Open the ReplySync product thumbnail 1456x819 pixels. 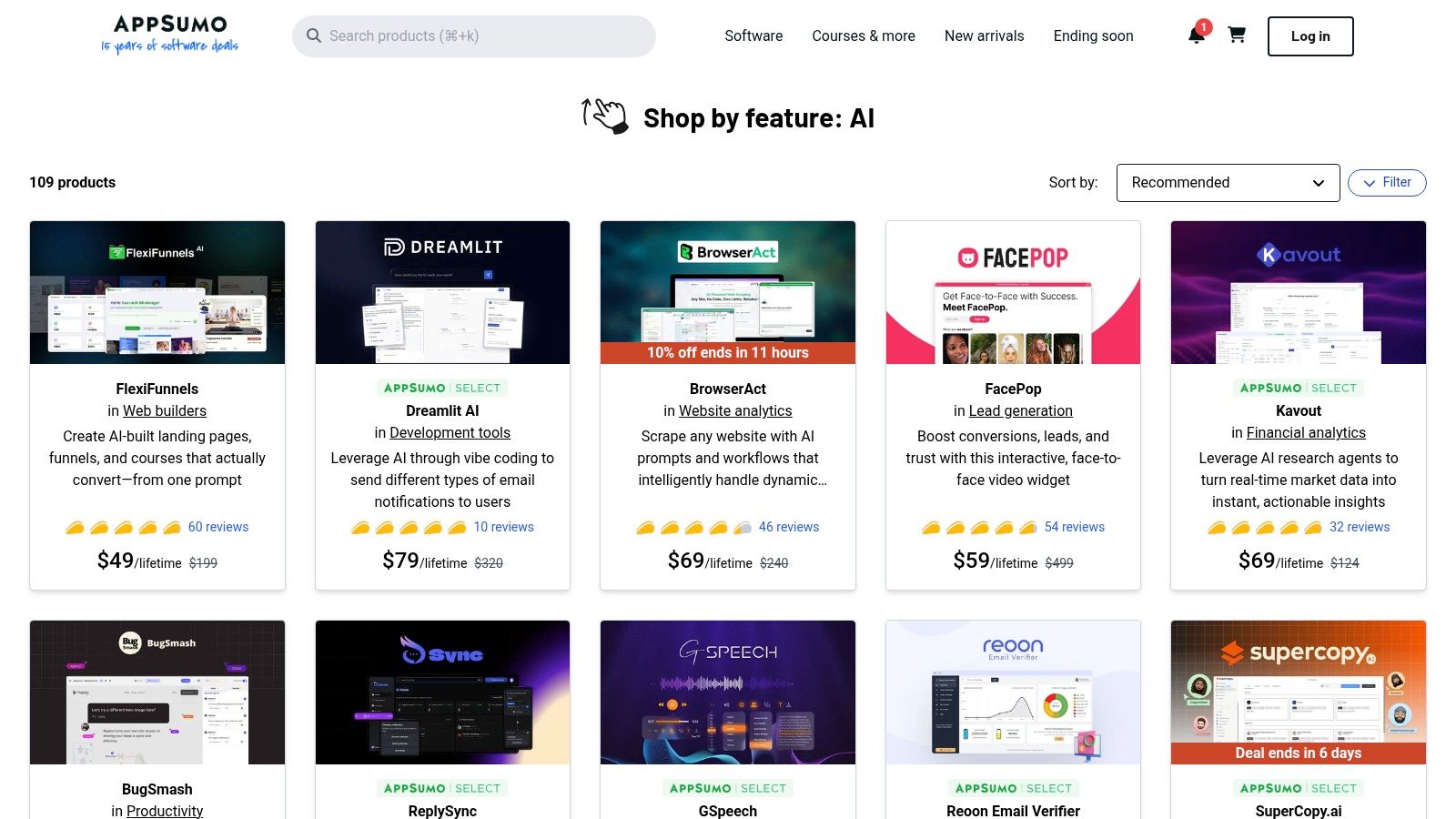click(442, 693)
